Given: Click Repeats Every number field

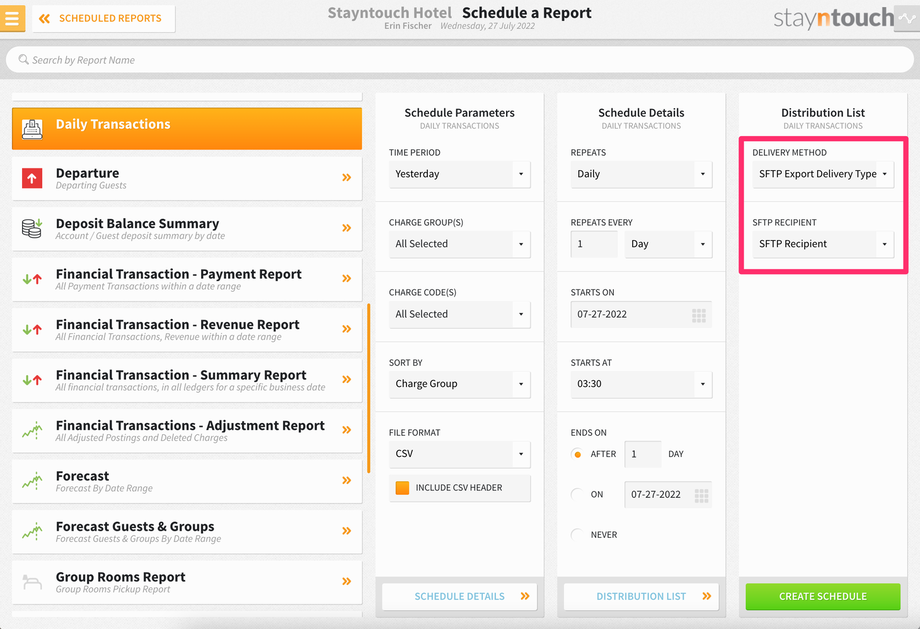Looking at the screenshot, I should pyautogui.click(x=594, y=244).
